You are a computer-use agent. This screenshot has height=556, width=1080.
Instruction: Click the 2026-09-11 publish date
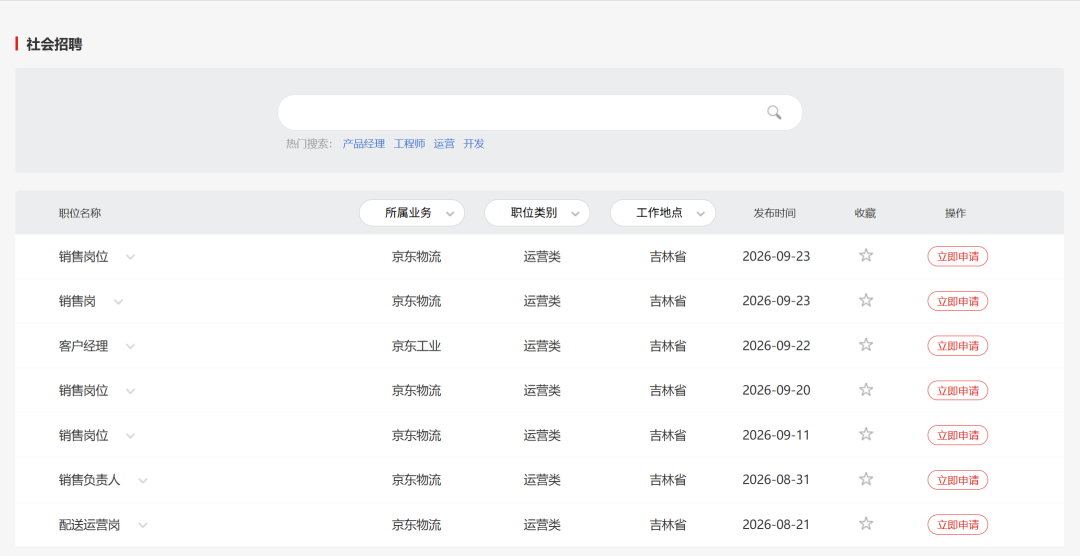coord(776,435)
